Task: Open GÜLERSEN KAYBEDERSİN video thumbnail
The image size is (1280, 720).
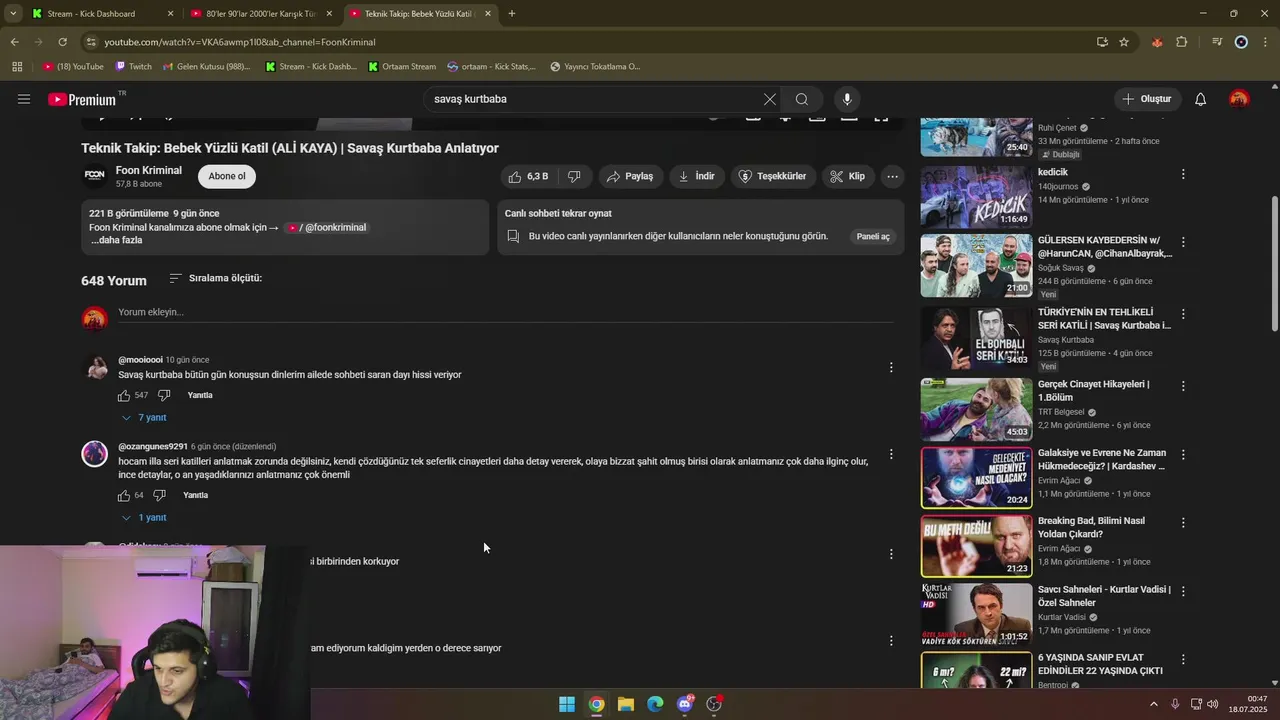Action: coord(976,266)
